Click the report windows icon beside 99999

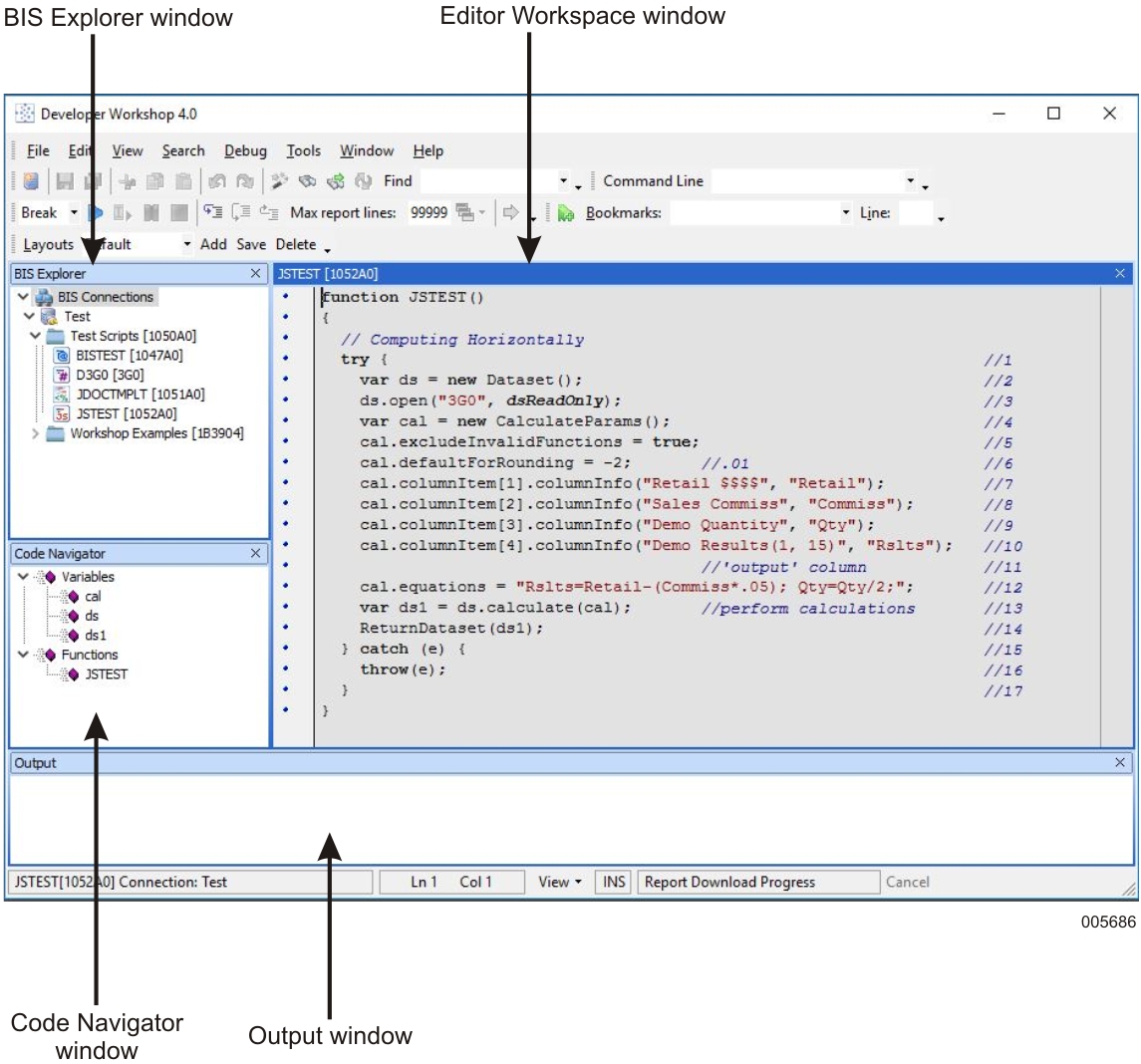click(x=464, y=212)
